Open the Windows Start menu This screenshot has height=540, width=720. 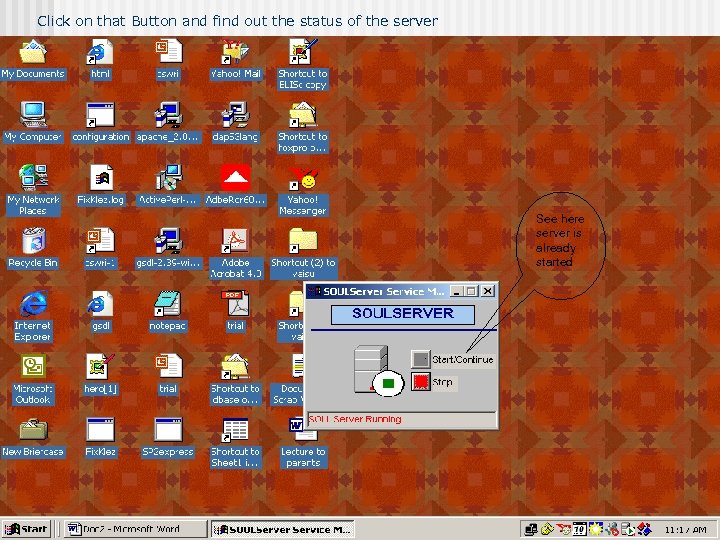tap(26, 529)
